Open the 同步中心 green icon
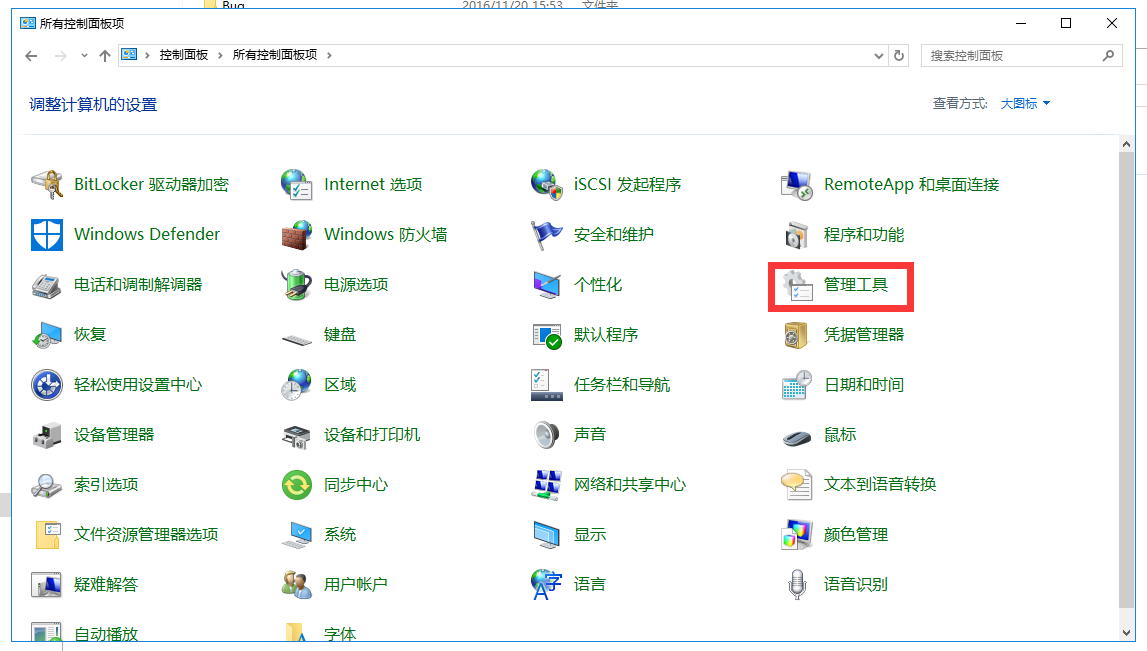1147x651 pixels. click(x=297, y=485)
